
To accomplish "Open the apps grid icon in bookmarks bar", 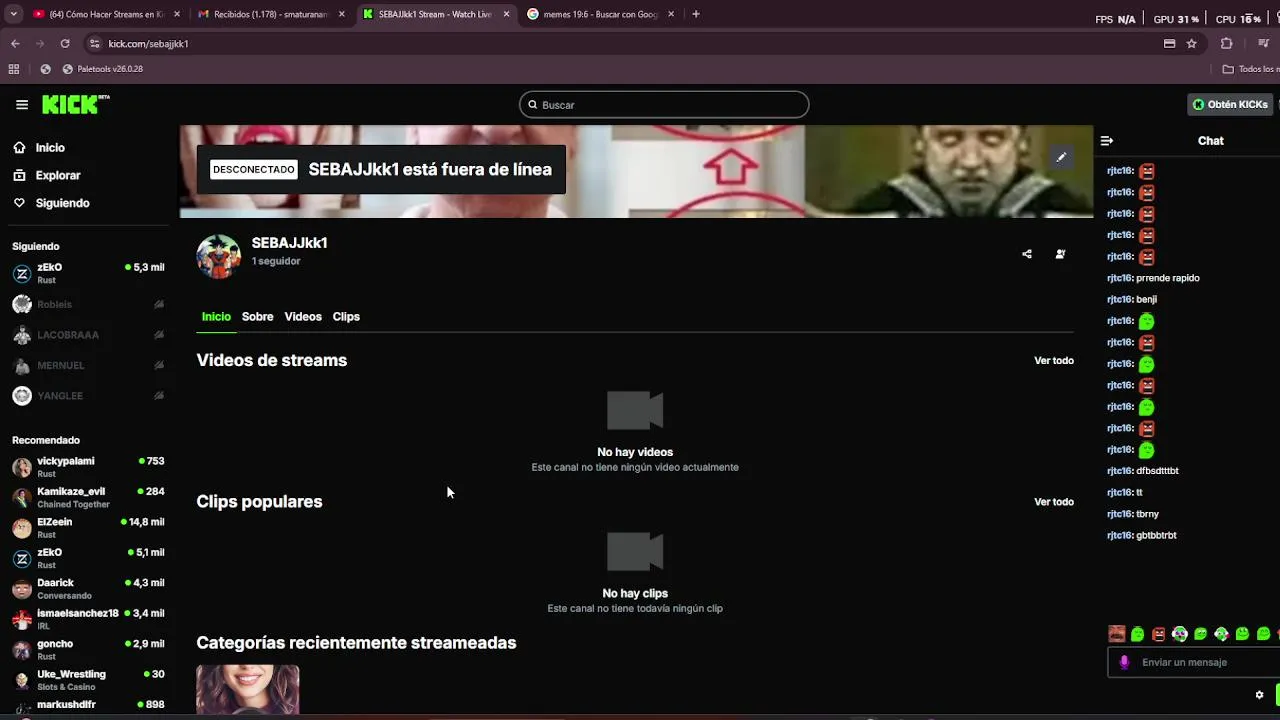I will [14, 69].
